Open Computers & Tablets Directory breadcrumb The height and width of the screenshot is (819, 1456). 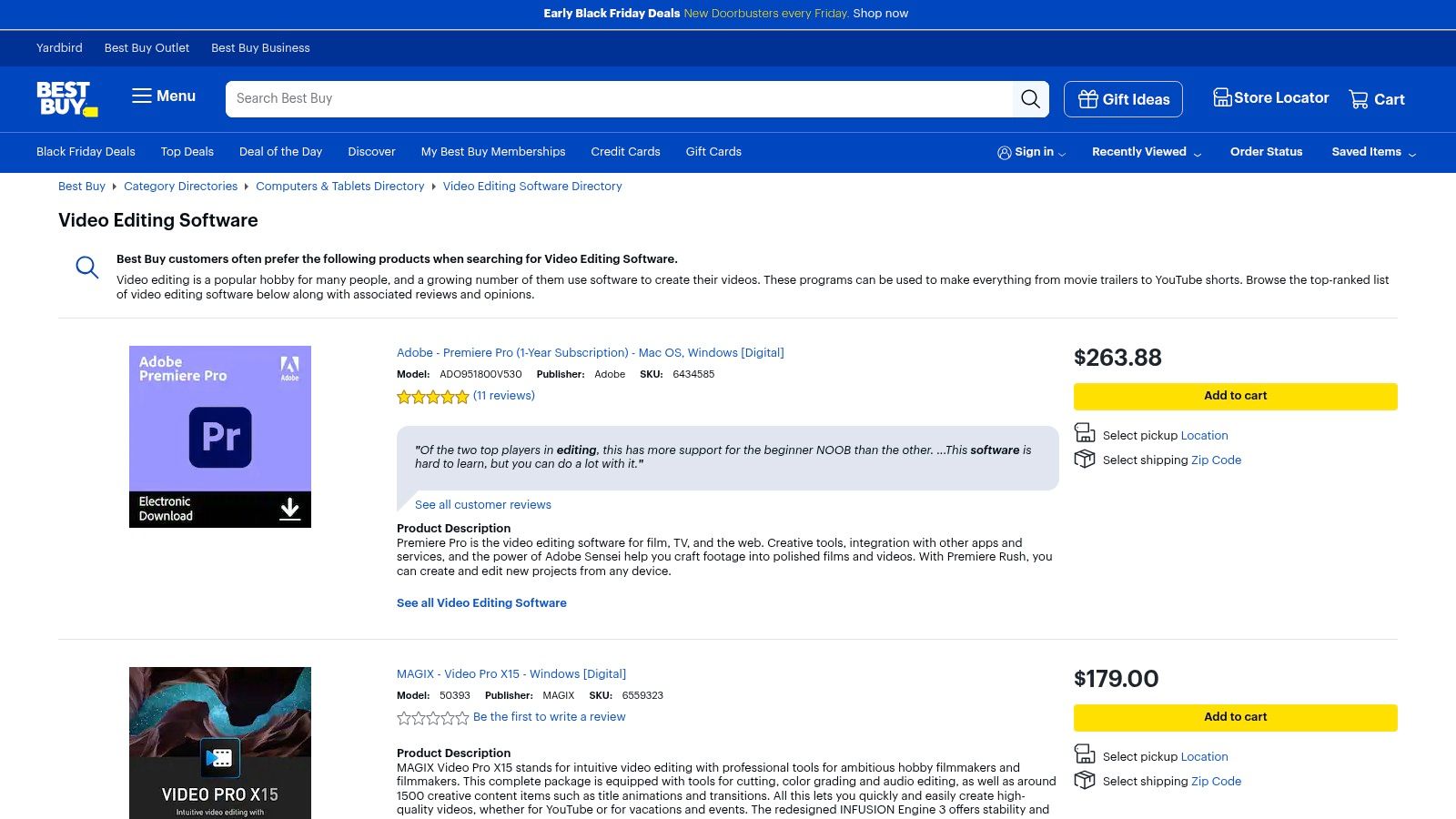(340, 186)
